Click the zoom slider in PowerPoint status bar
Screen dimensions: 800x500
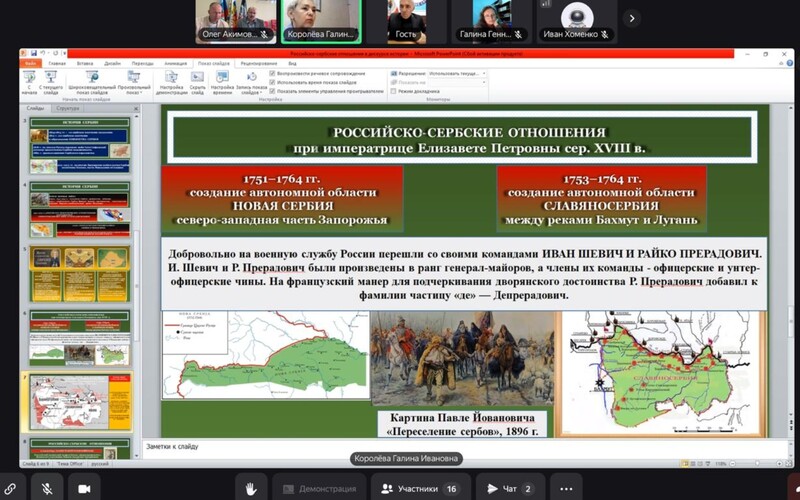[x=756, y=464]
